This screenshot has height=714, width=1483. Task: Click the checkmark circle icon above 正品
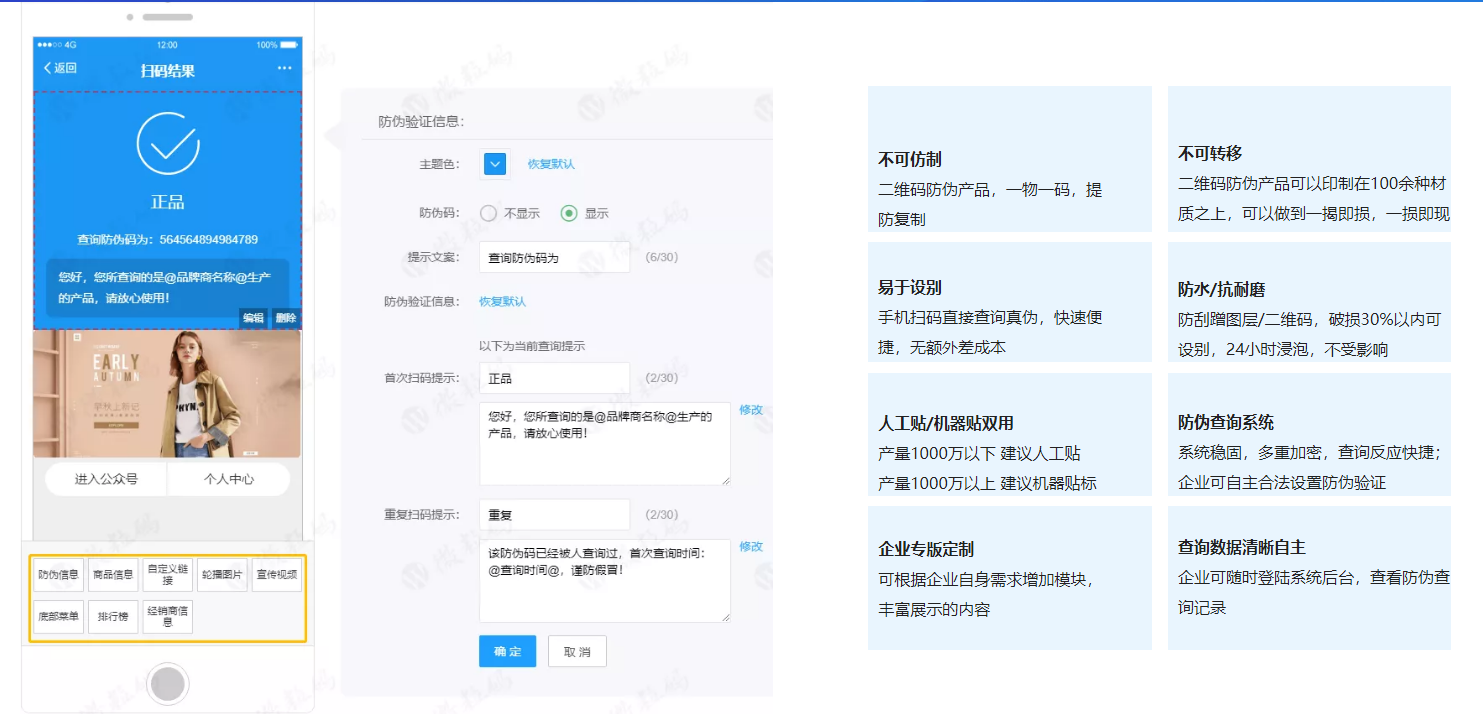click(x=168, y=143)
